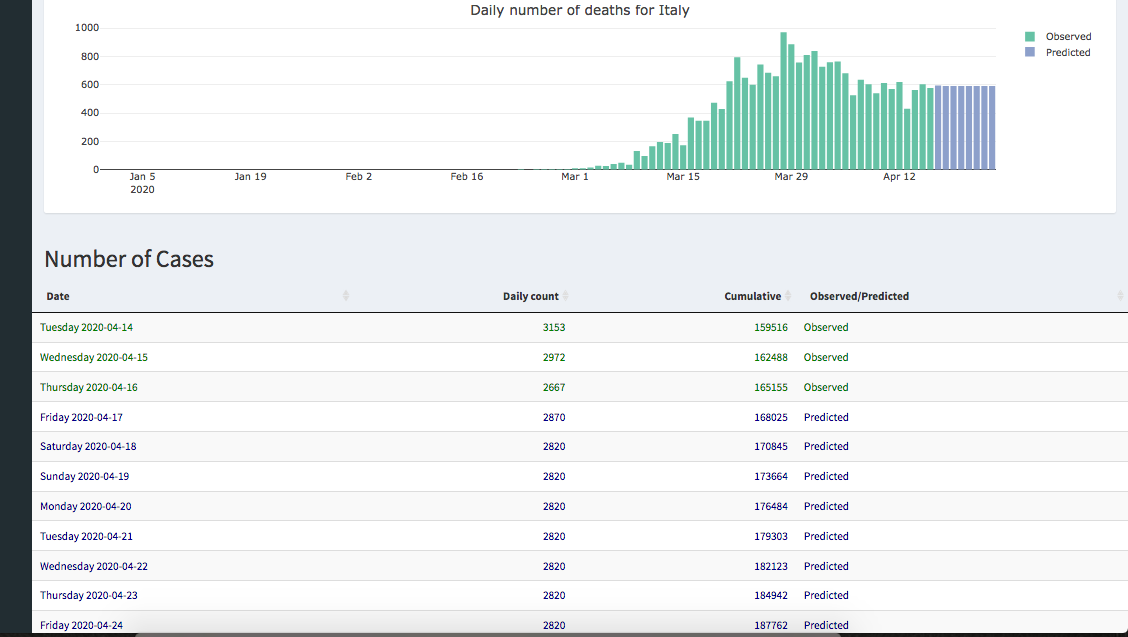
Task: Sort table by Daily count header
Action: [x=530, y=296]
